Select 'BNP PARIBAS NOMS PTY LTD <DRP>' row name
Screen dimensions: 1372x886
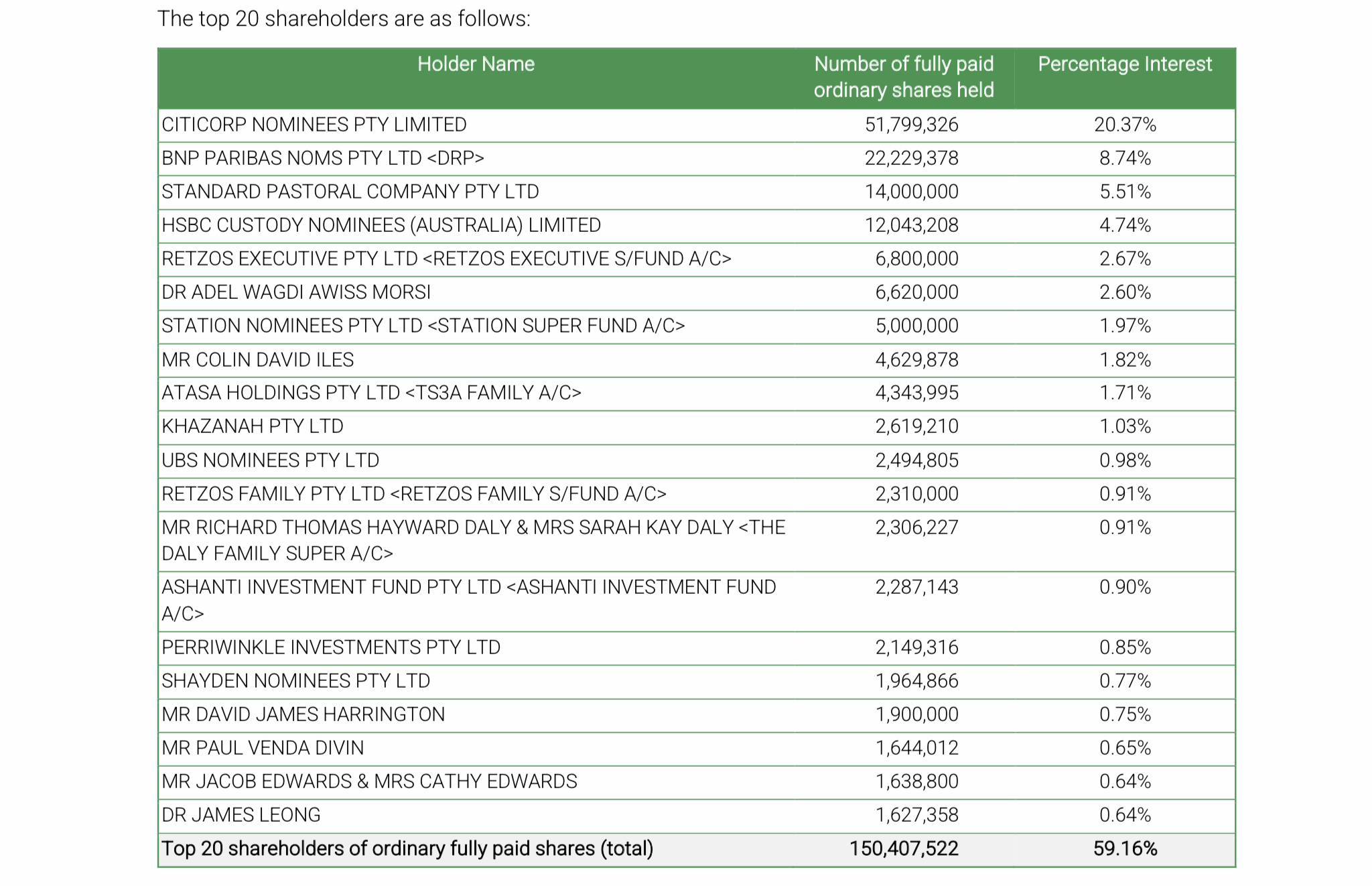tap(323, 158)
